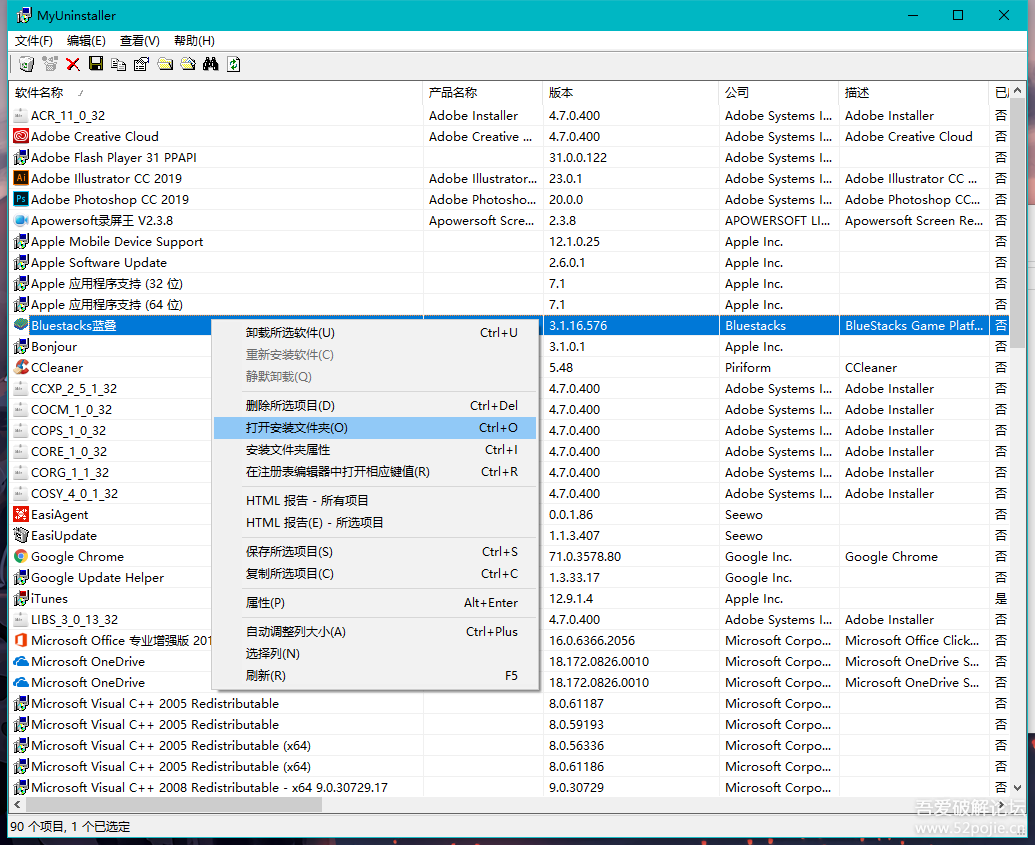Click the Microsoft Office row icon
The image size is (1035, 845).
click(21, 640)
